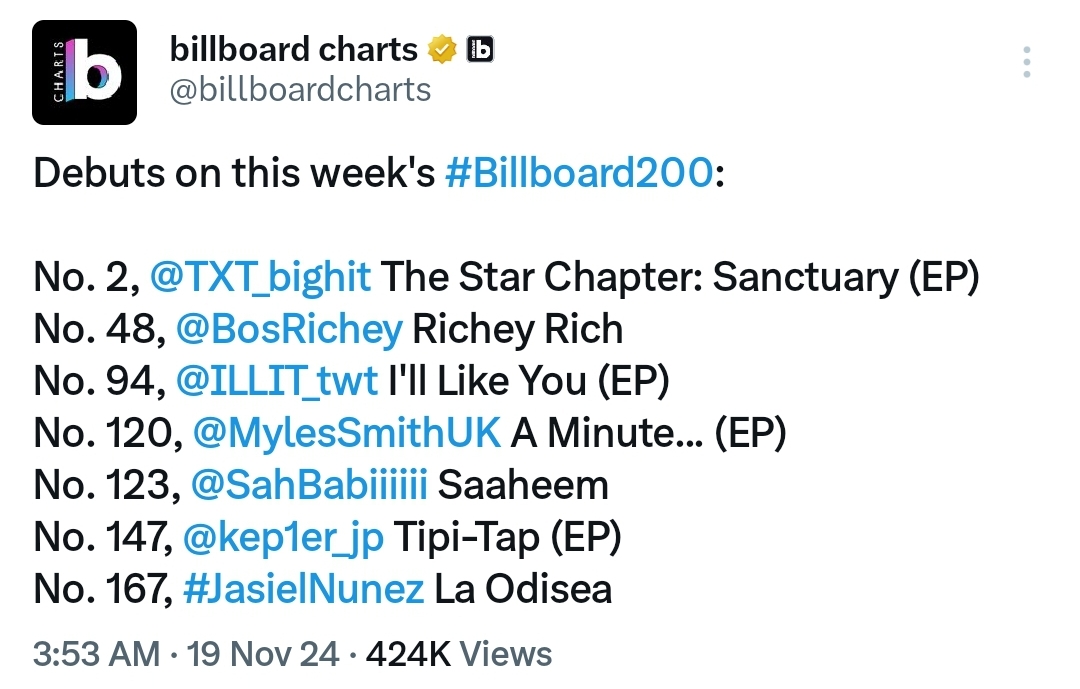Image resolution: width=1080 pixels, height=689 pixels.
Task: Click the @billboardcharts handle
Action: pos(300,90)
